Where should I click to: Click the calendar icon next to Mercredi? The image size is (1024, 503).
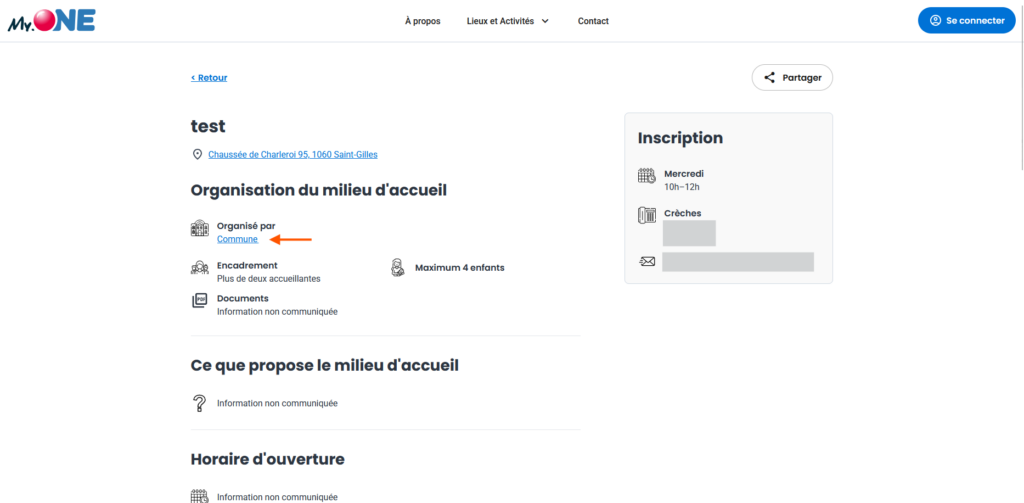646,177
